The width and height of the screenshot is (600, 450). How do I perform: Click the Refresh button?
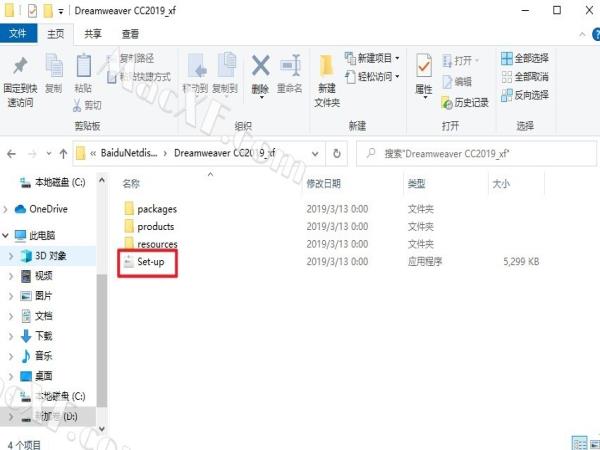[x=337, y=154]
